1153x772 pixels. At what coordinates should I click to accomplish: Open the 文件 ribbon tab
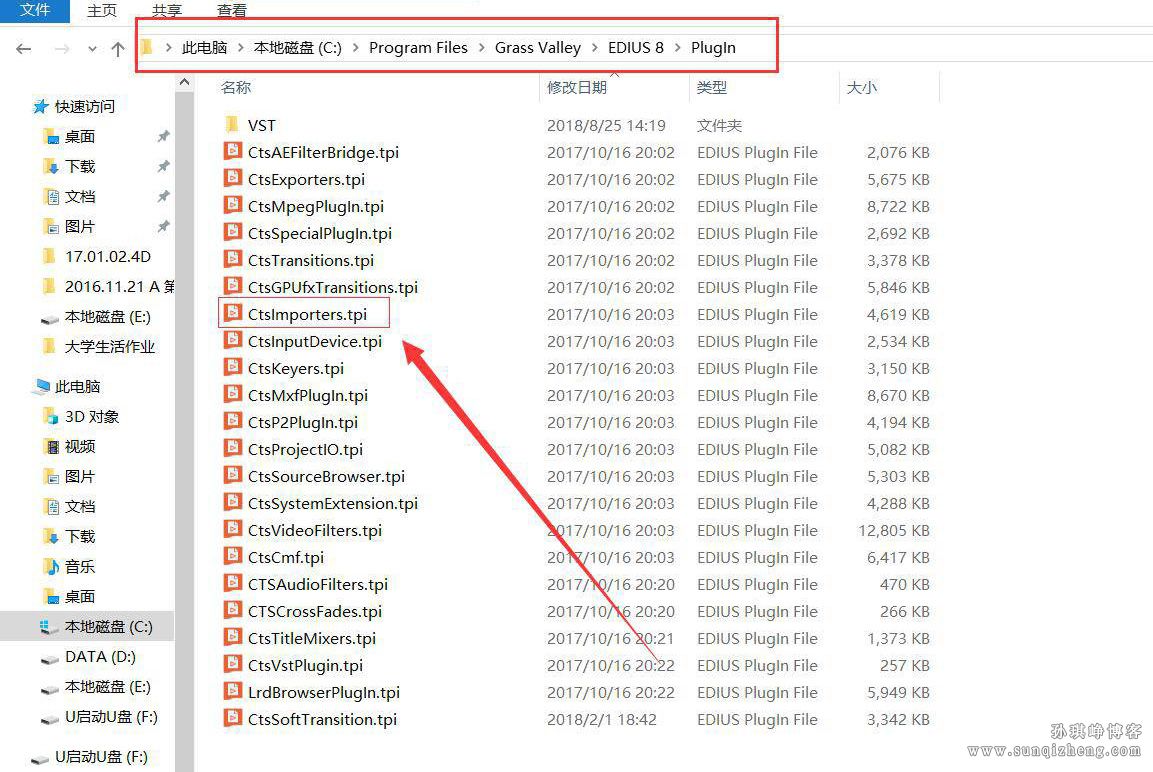[x=35, y=10]
